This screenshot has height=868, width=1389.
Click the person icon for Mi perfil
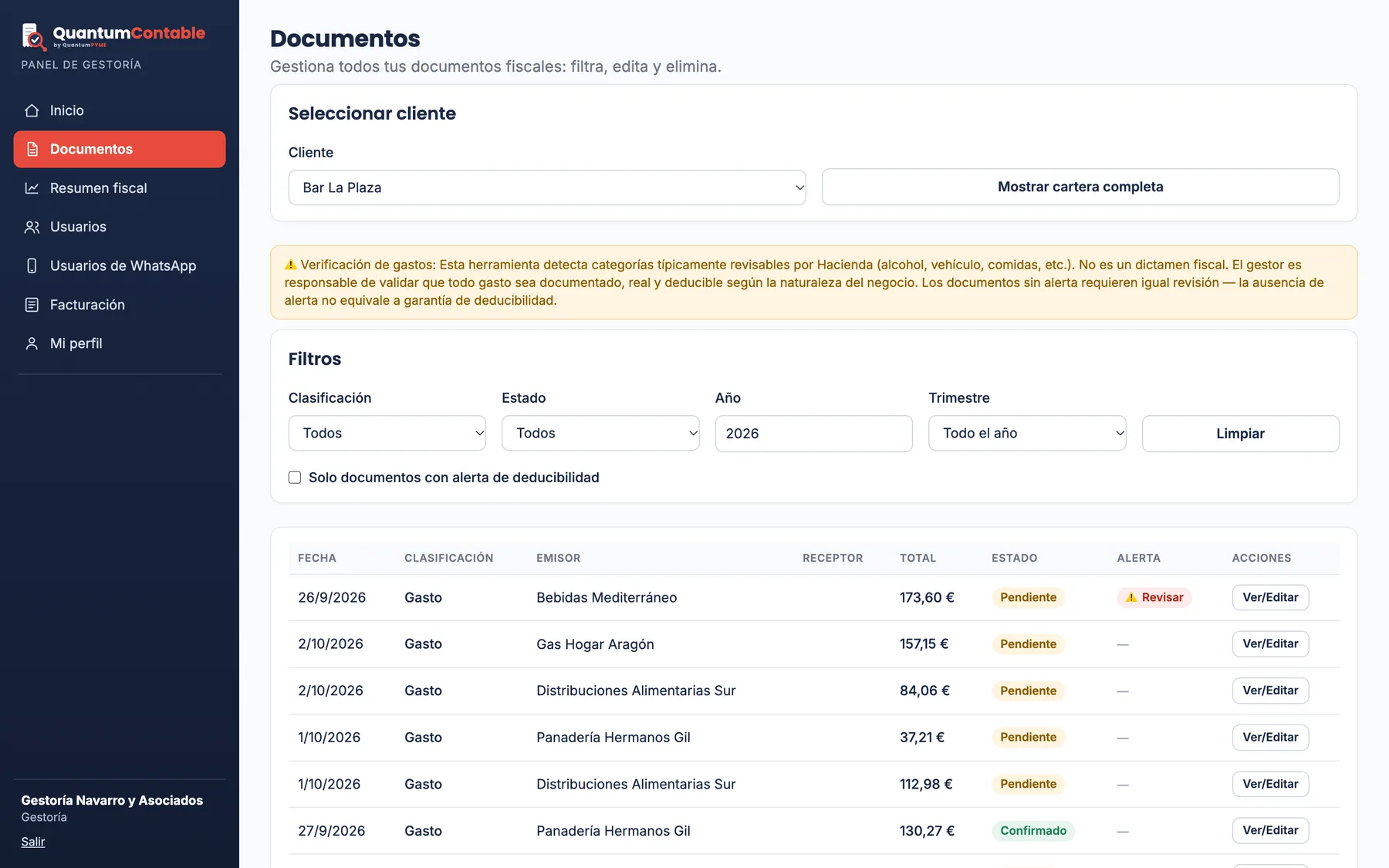click(32, 343)
